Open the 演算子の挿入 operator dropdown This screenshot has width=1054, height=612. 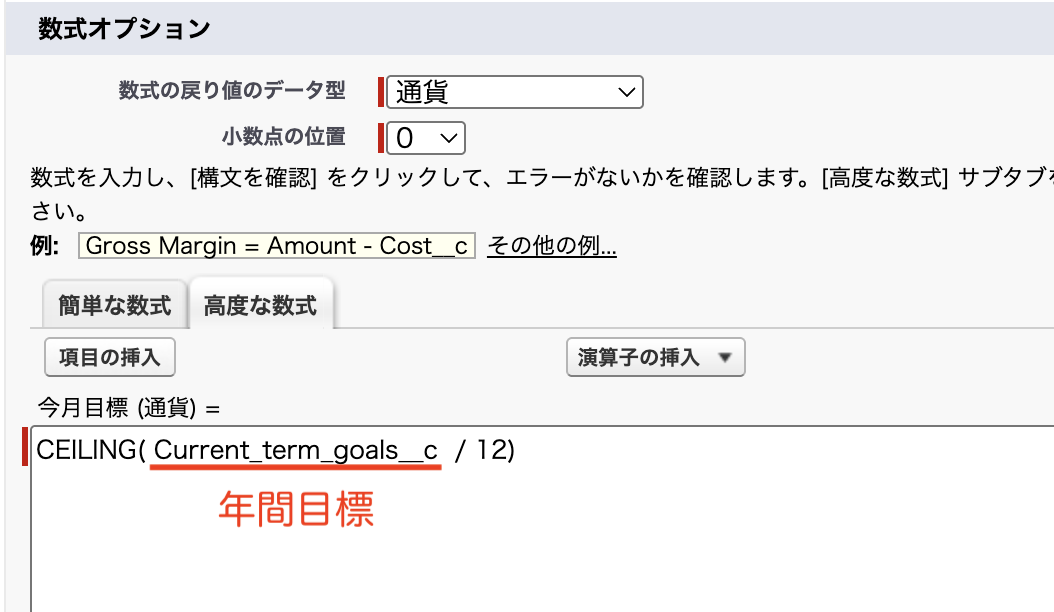click(x=655, y=357)
